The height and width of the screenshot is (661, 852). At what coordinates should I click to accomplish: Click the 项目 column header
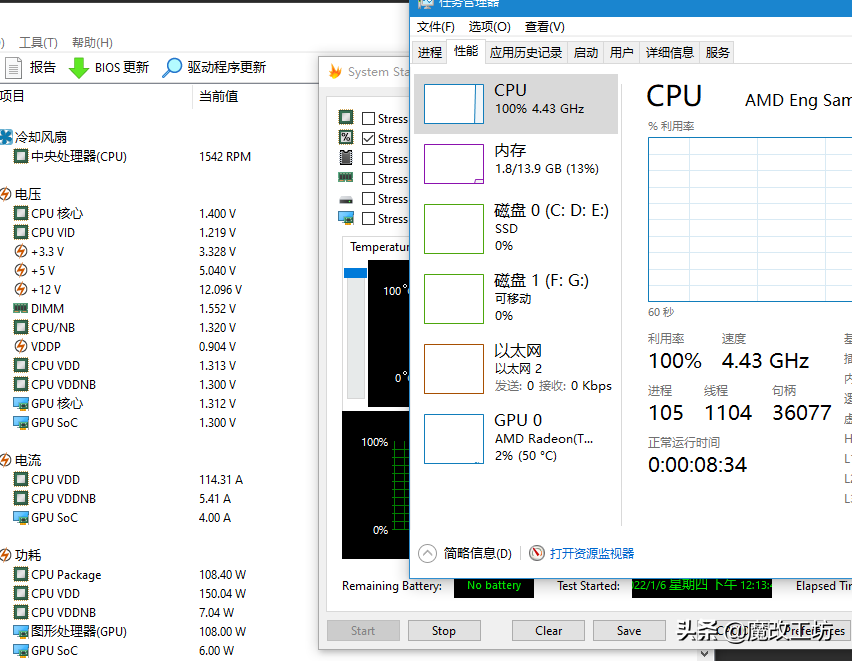pos(12,97)
